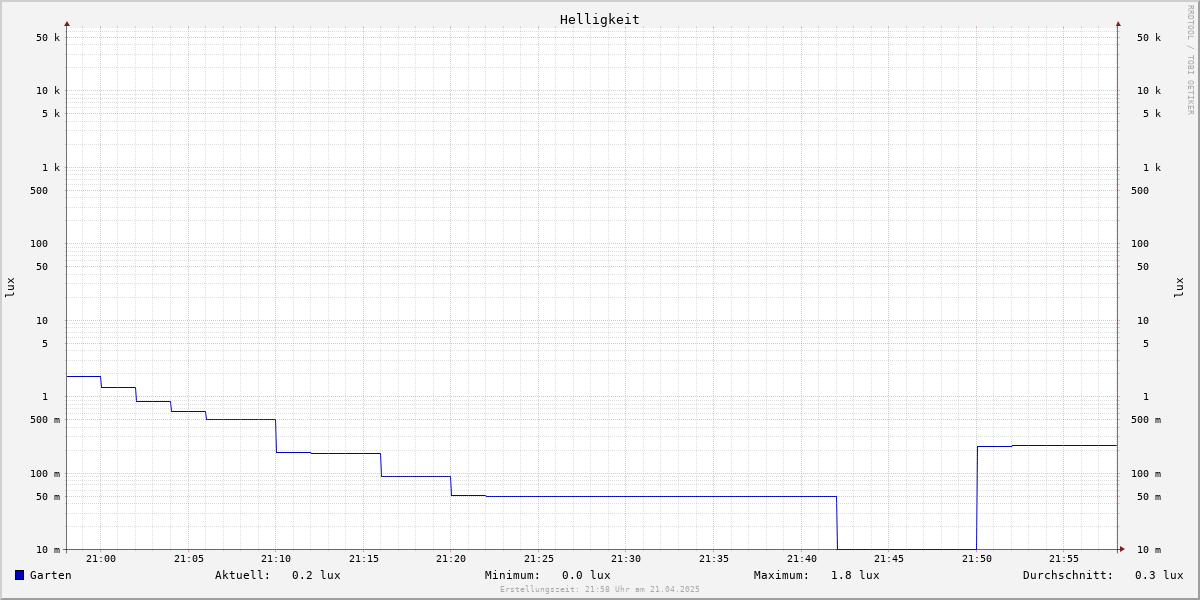
Task: Click the Minimum 0.0 lux value
Action: click(x=586, y=575)
